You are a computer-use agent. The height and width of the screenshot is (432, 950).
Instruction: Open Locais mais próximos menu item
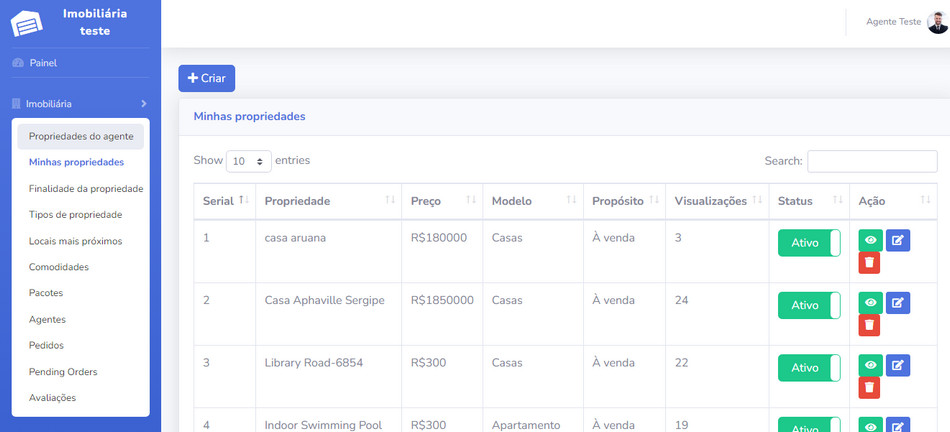(x=76, y=241)
